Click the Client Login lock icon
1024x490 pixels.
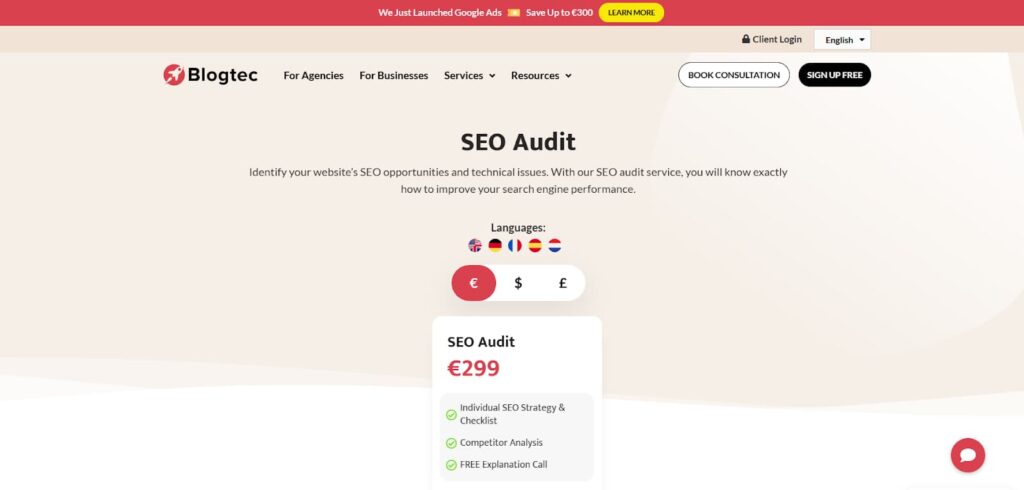point(746,39)
